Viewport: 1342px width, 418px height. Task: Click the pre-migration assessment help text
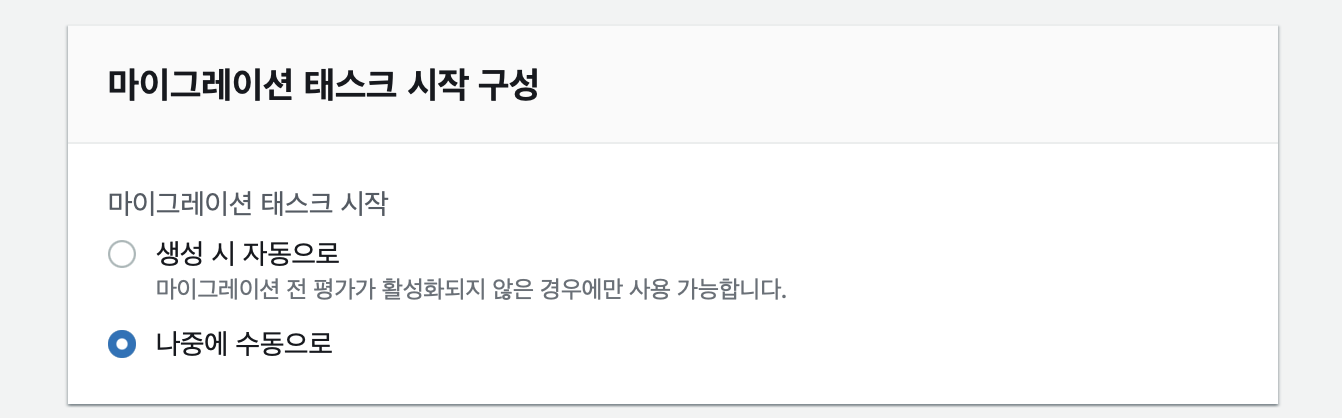pyautogui.click(x=472, y=292)
